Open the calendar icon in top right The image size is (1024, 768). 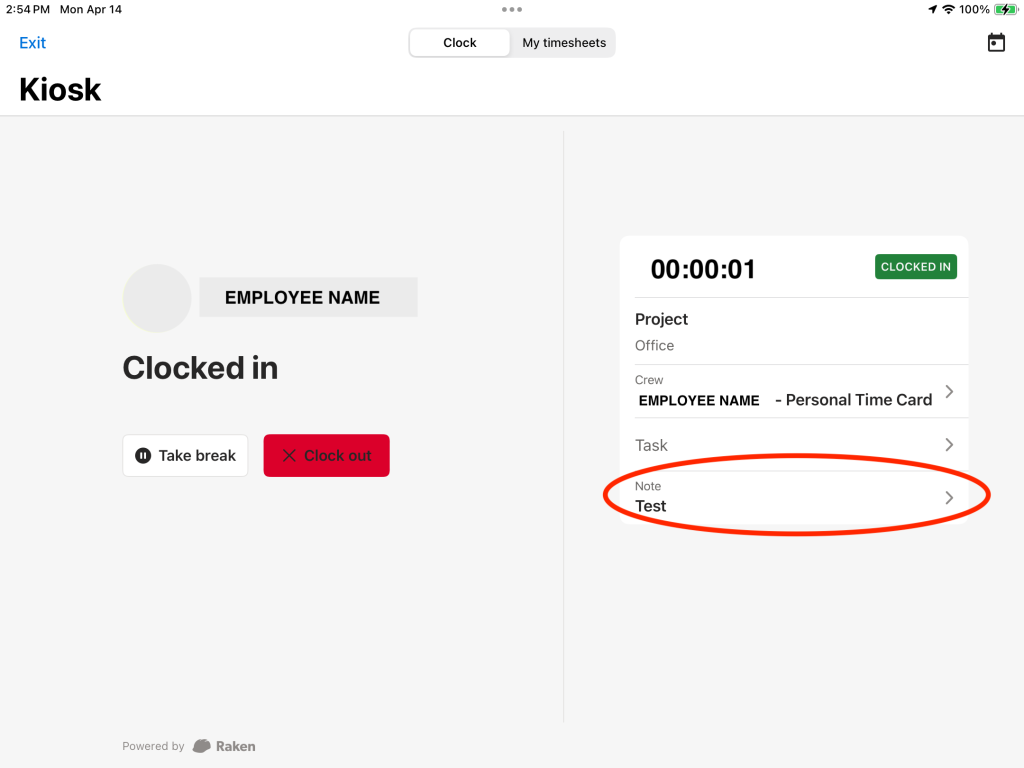pos(996,43)
